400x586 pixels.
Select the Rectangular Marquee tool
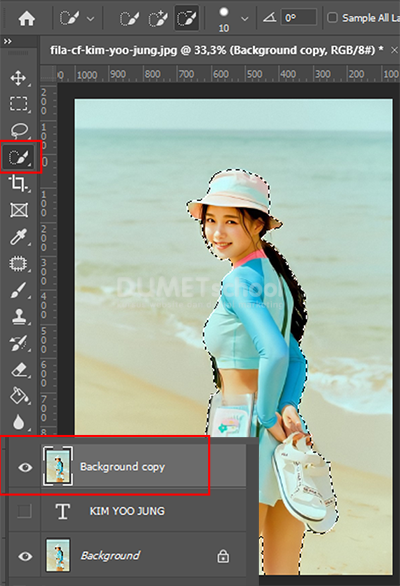[x=18, y=104]
